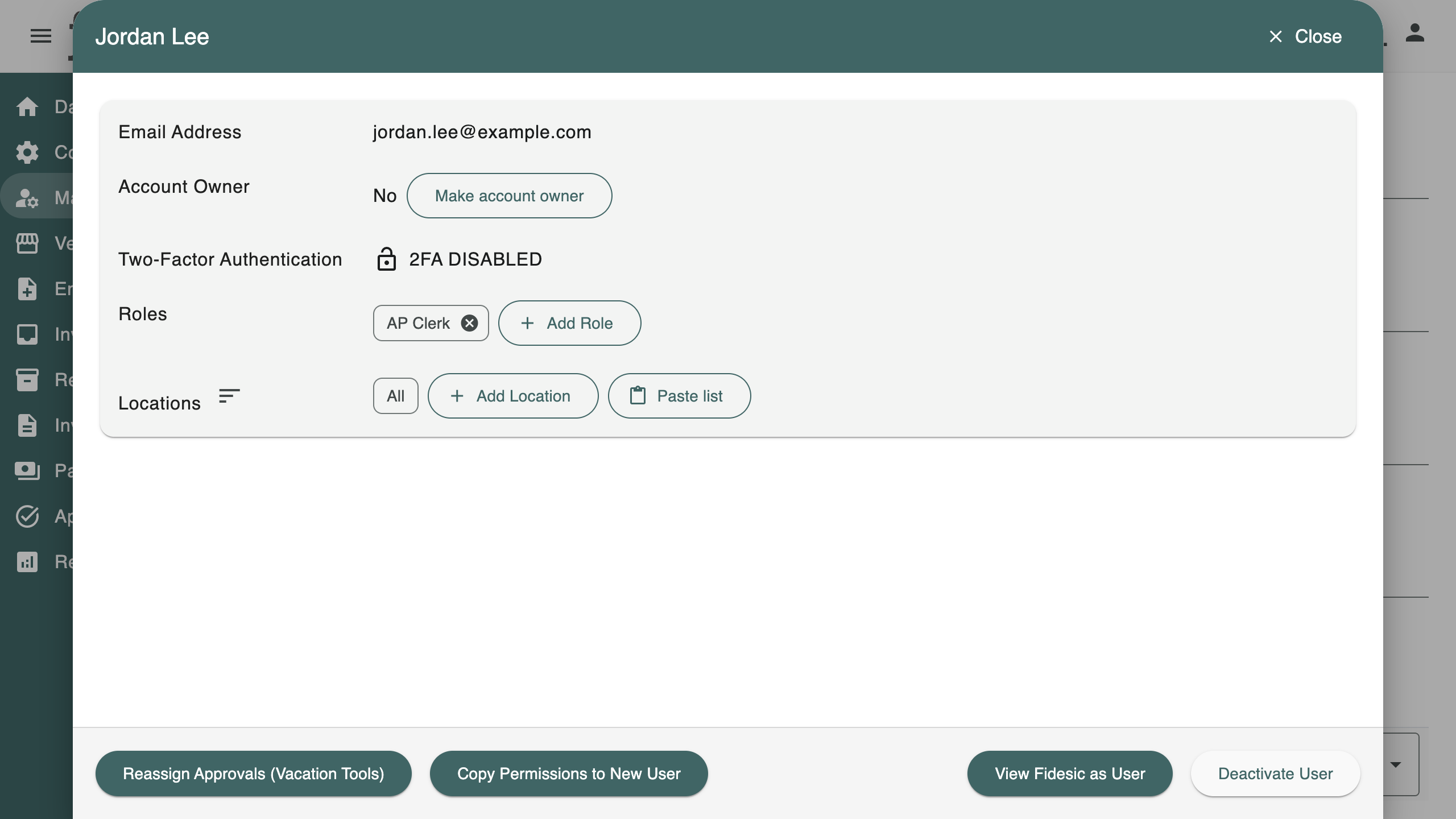
Task: Click the reports bar chart icon in sidebar
Action: pos(27,562)
